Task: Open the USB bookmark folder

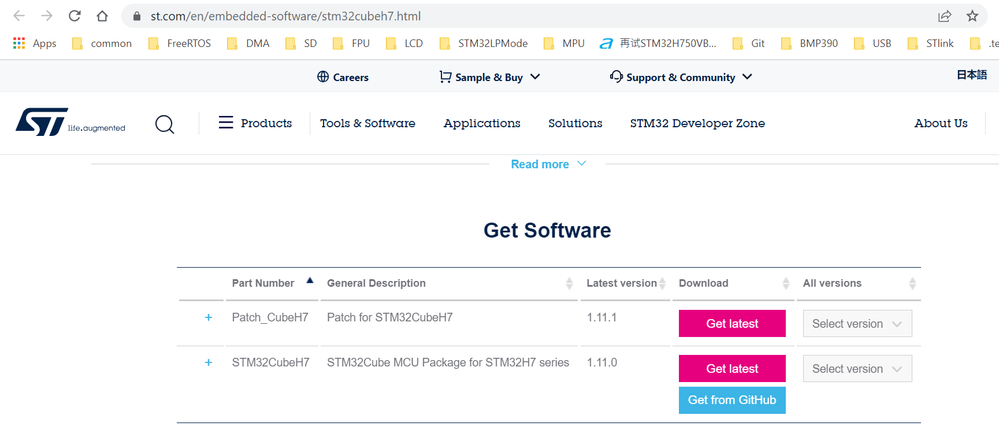Action: [x=873, y=43]
